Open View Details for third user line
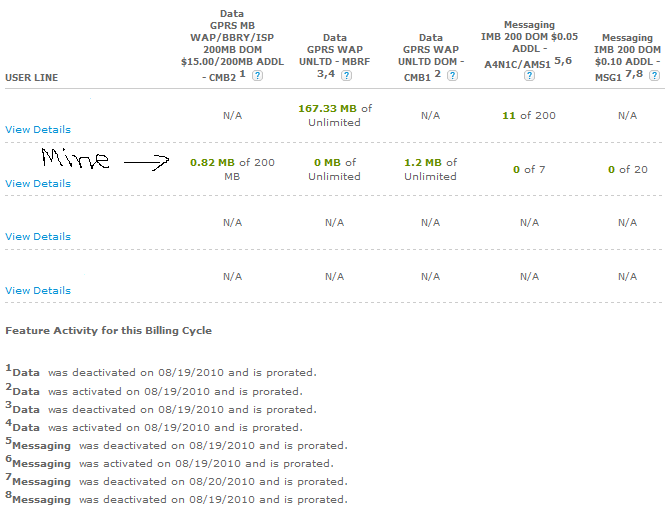 [x=38, y=236]
